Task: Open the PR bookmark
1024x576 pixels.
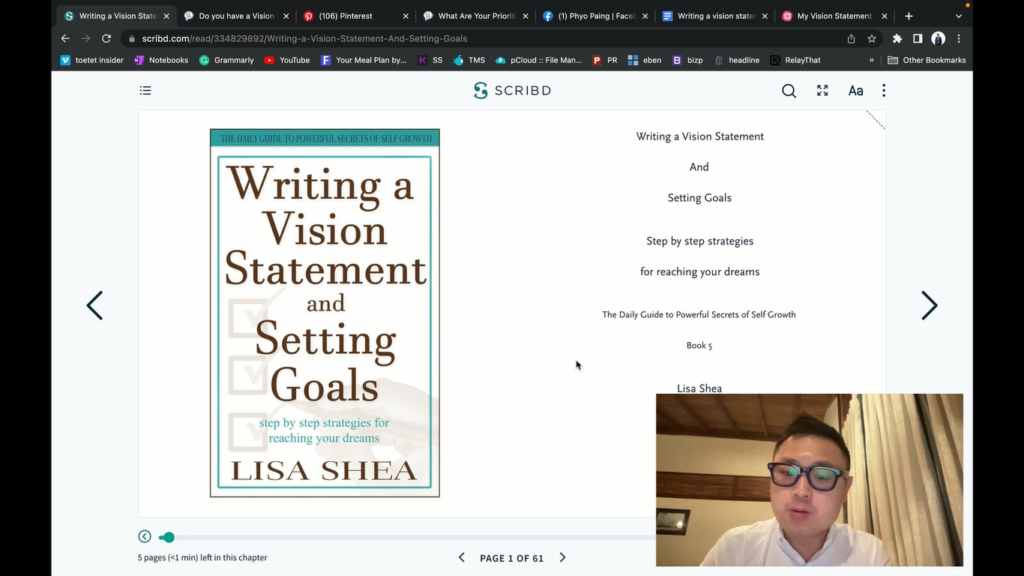Action: click(605, 60)
